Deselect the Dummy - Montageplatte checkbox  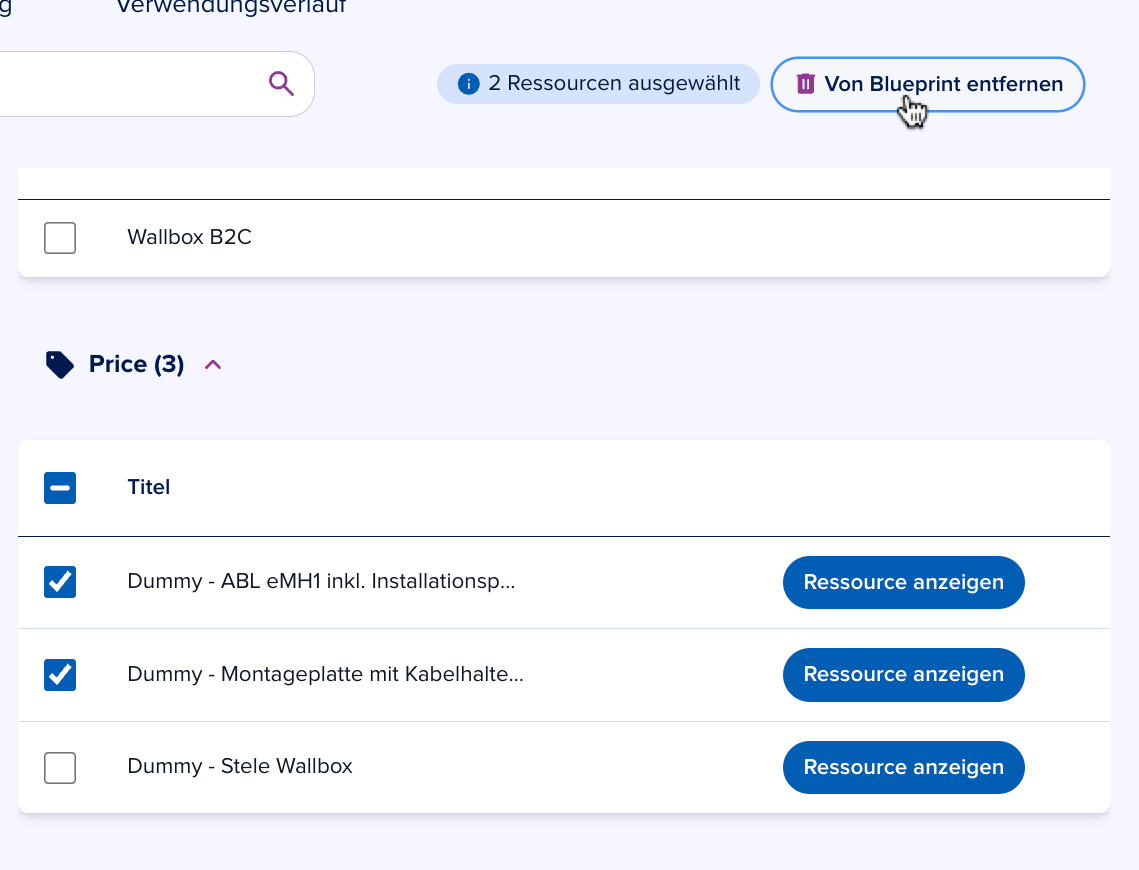60,675
